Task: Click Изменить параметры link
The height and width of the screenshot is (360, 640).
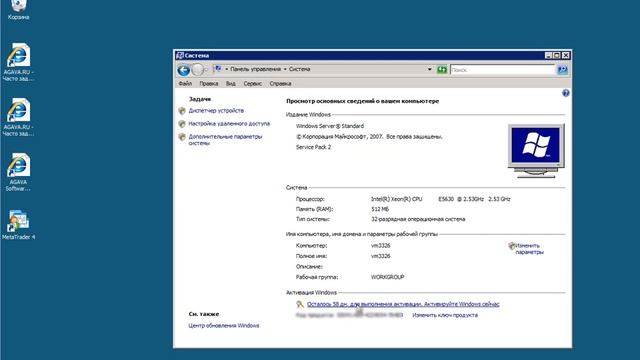Action: coord(529,249)
